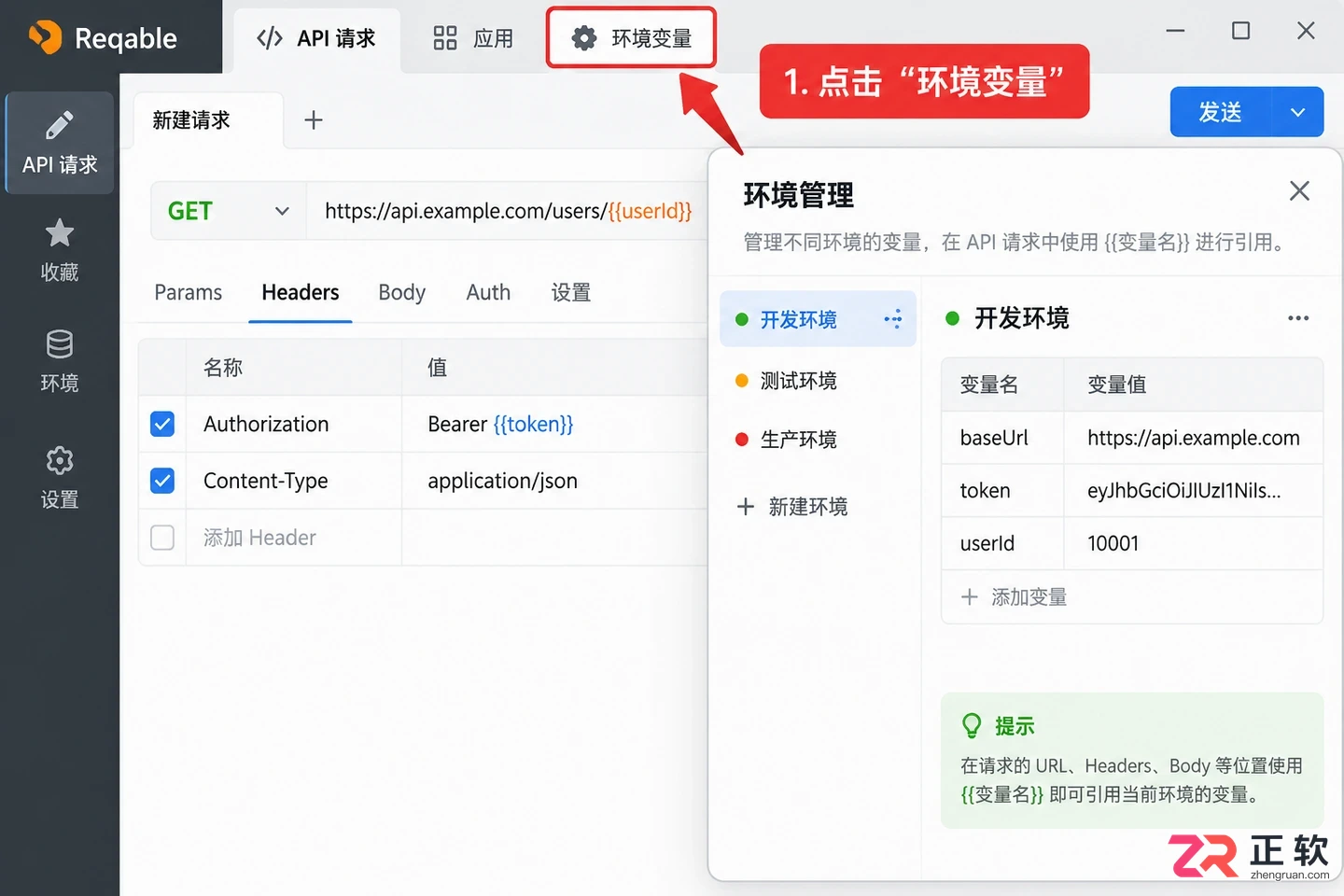The width and height of the screenshot is (1344, 896).
Task: Close the 环境管理 panel
Action: pyautogui.click(x=1299, y=191)
